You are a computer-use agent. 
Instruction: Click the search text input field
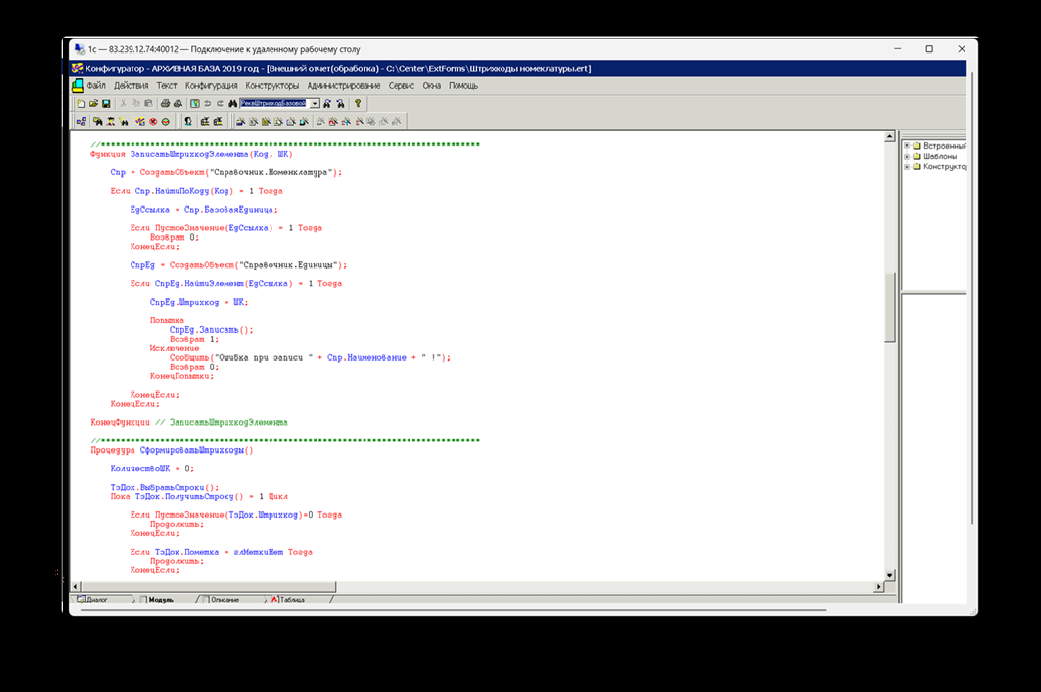(274, 104)
